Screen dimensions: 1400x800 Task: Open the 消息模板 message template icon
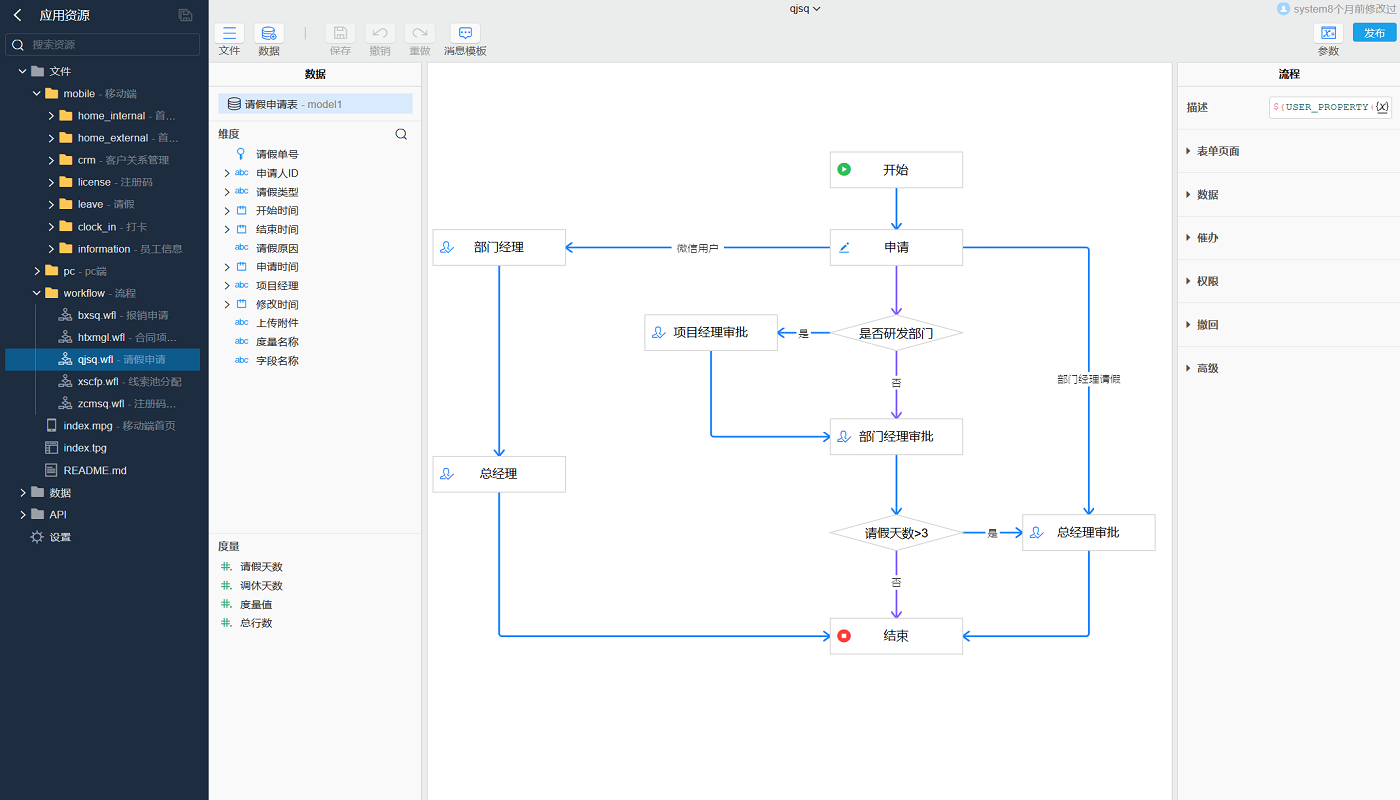(x=465, y=33)
